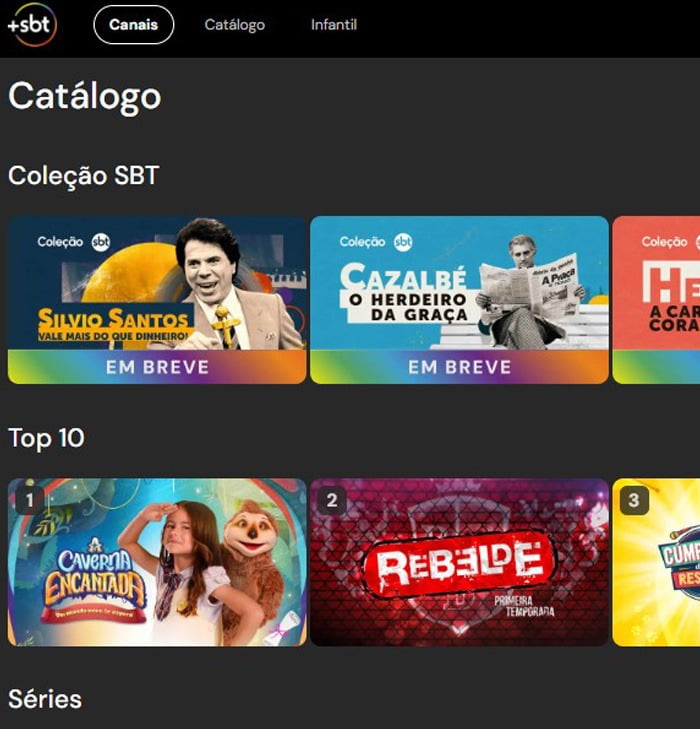Click the rank 1 badge

coord(29,500)
